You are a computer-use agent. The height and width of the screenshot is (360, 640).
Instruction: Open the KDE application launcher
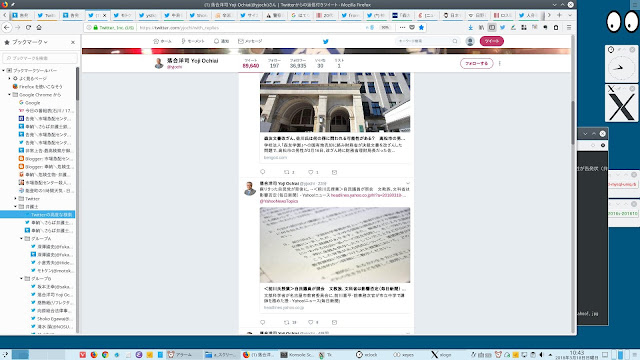tap(5, 355)
